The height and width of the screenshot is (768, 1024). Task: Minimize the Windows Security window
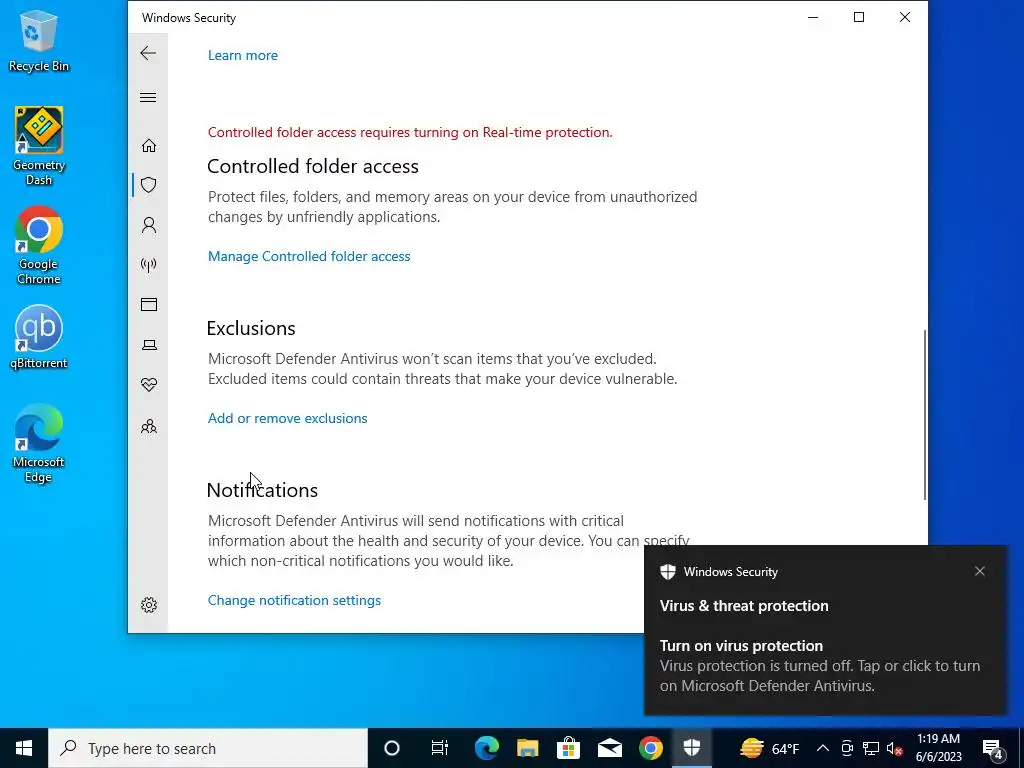pos(813,18)
